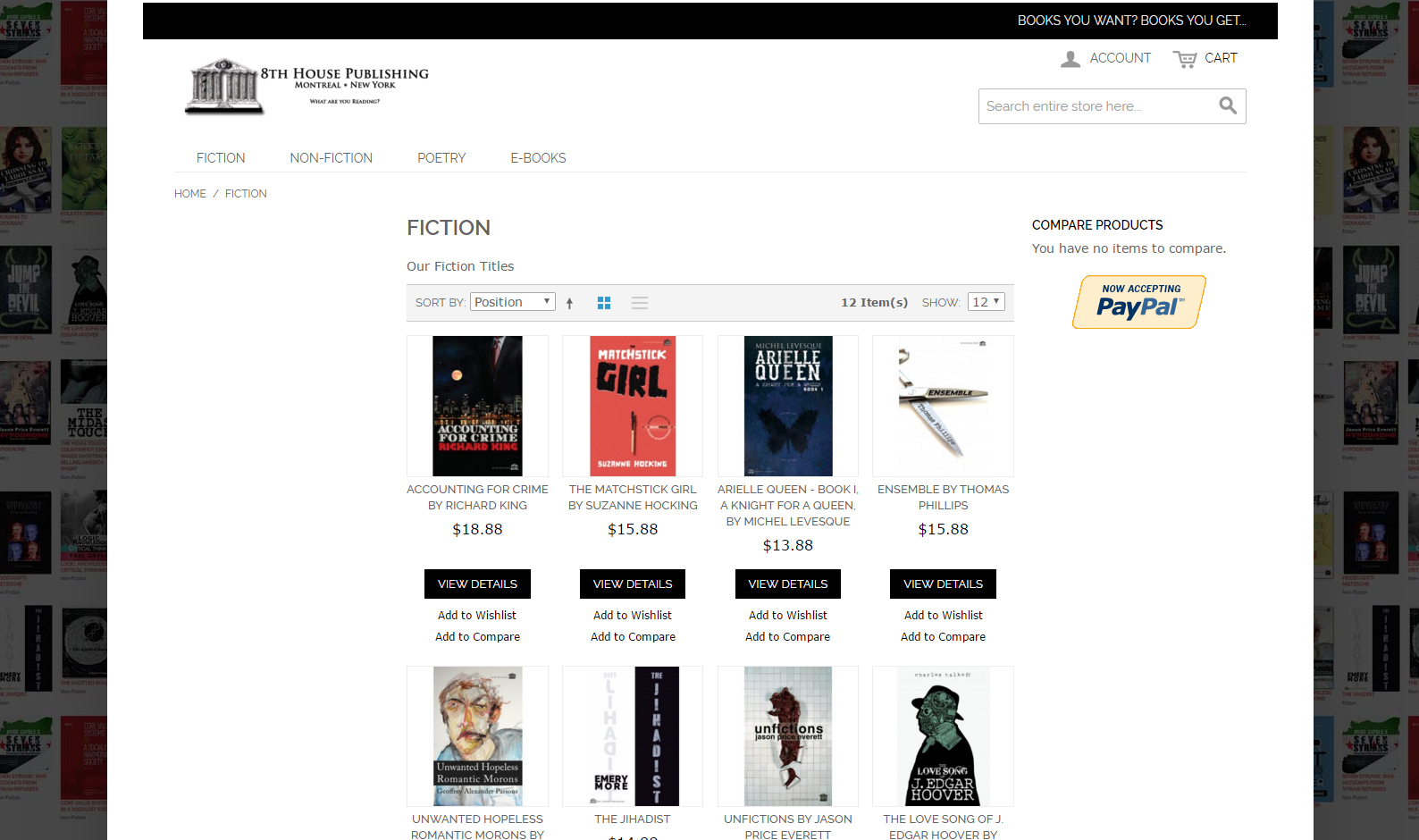Switch to list view icon
The image size is (1419, 840).
640,303
